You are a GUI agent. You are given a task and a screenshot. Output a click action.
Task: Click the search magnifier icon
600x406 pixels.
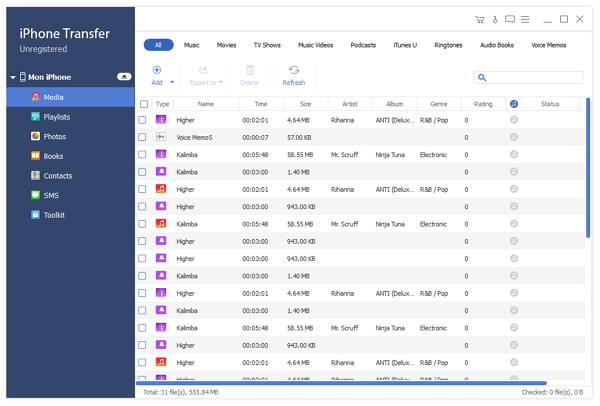tap(482, 78)
